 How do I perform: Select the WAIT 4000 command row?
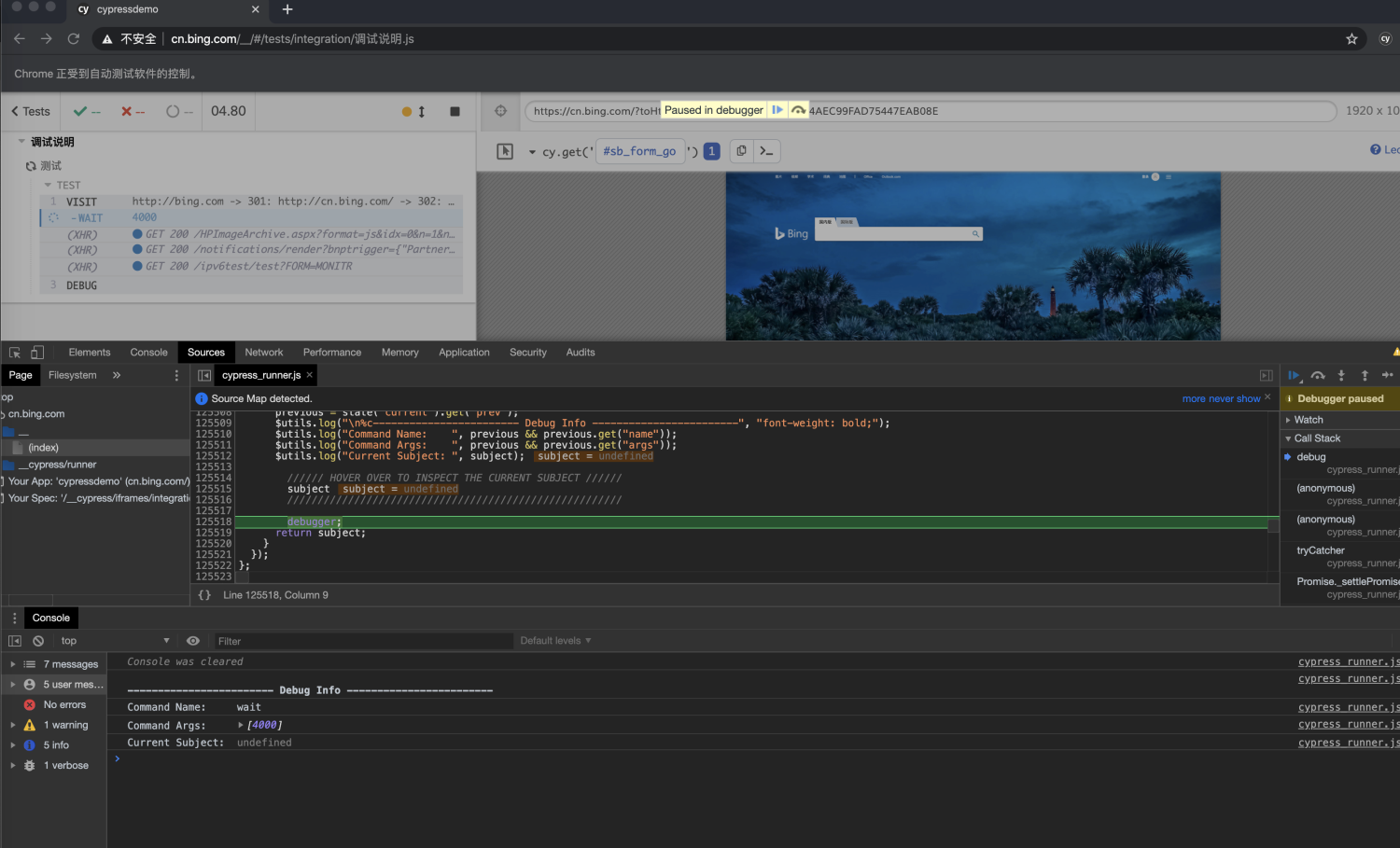[251, 217]
